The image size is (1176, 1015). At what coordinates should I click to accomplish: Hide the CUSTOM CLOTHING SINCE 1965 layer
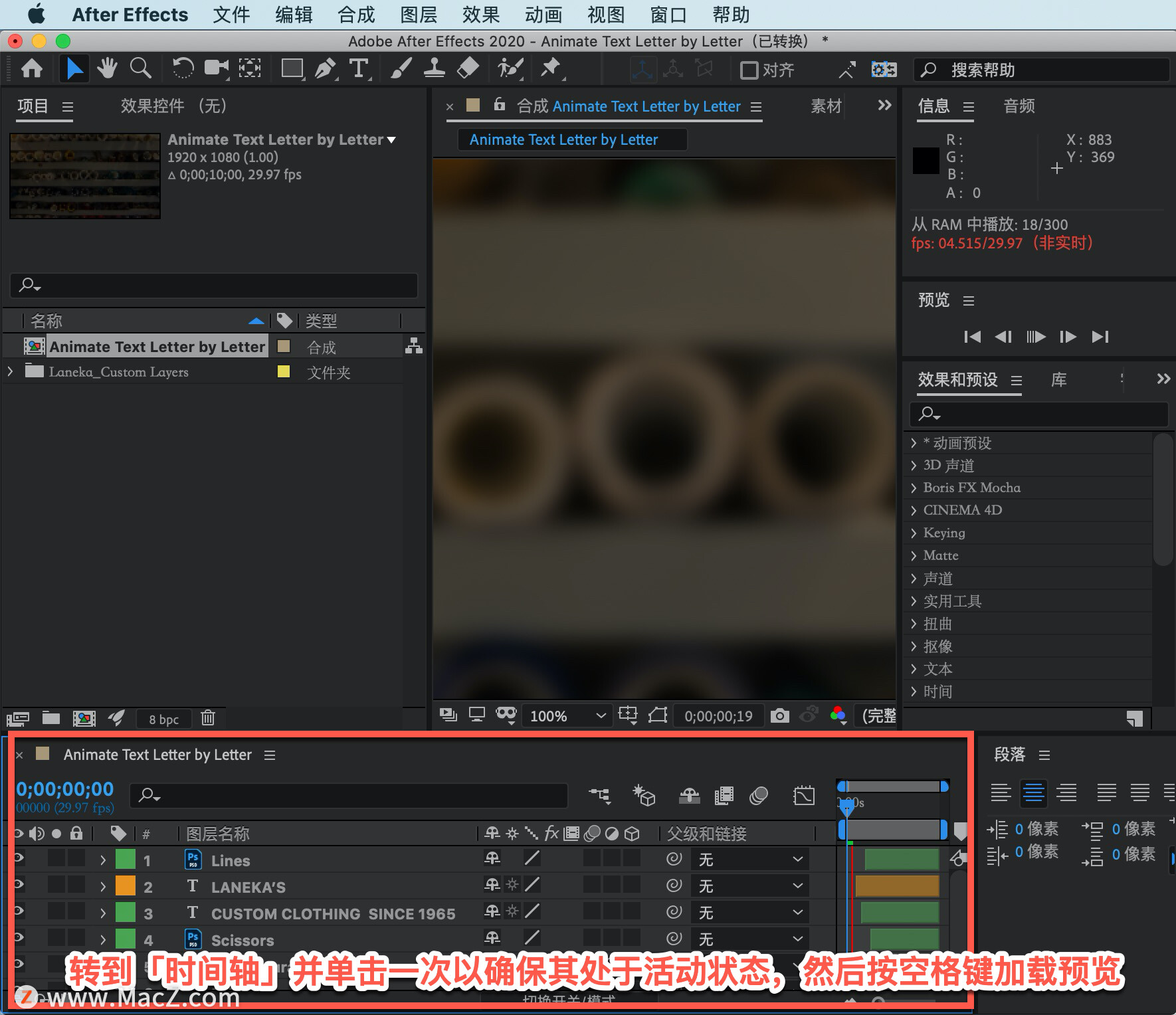click(x=19, y=911)
